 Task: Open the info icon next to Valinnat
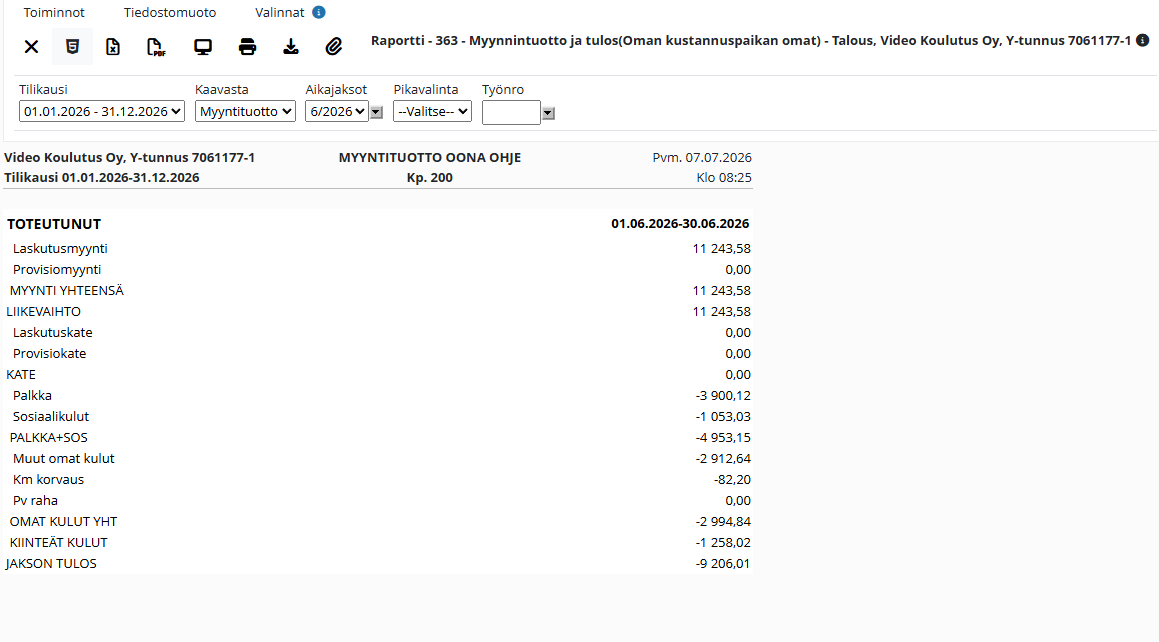[x=319, y=13]
